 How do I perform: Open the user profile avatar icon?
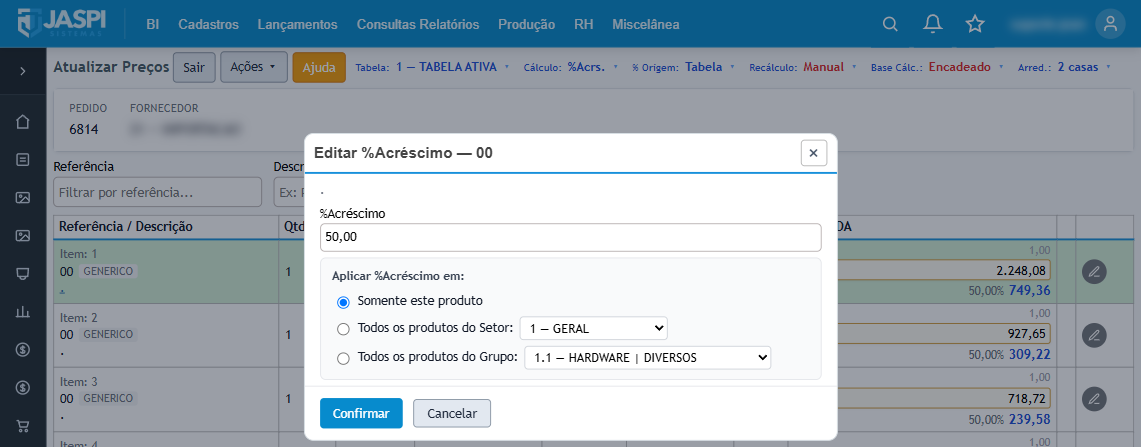(1110, 24)
